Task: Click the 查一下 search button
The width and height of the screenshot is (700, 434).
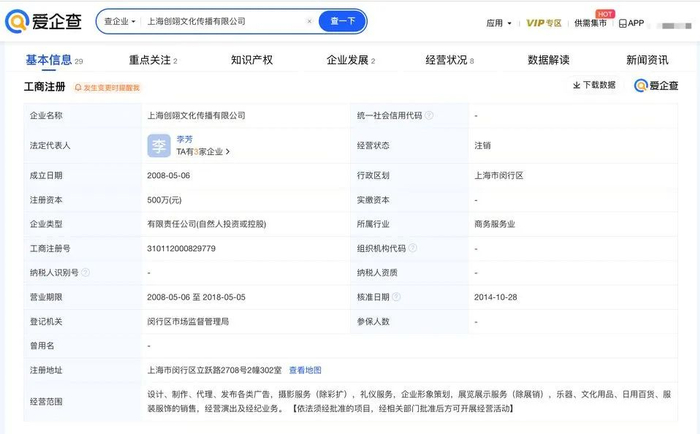Action: point(342,21)
